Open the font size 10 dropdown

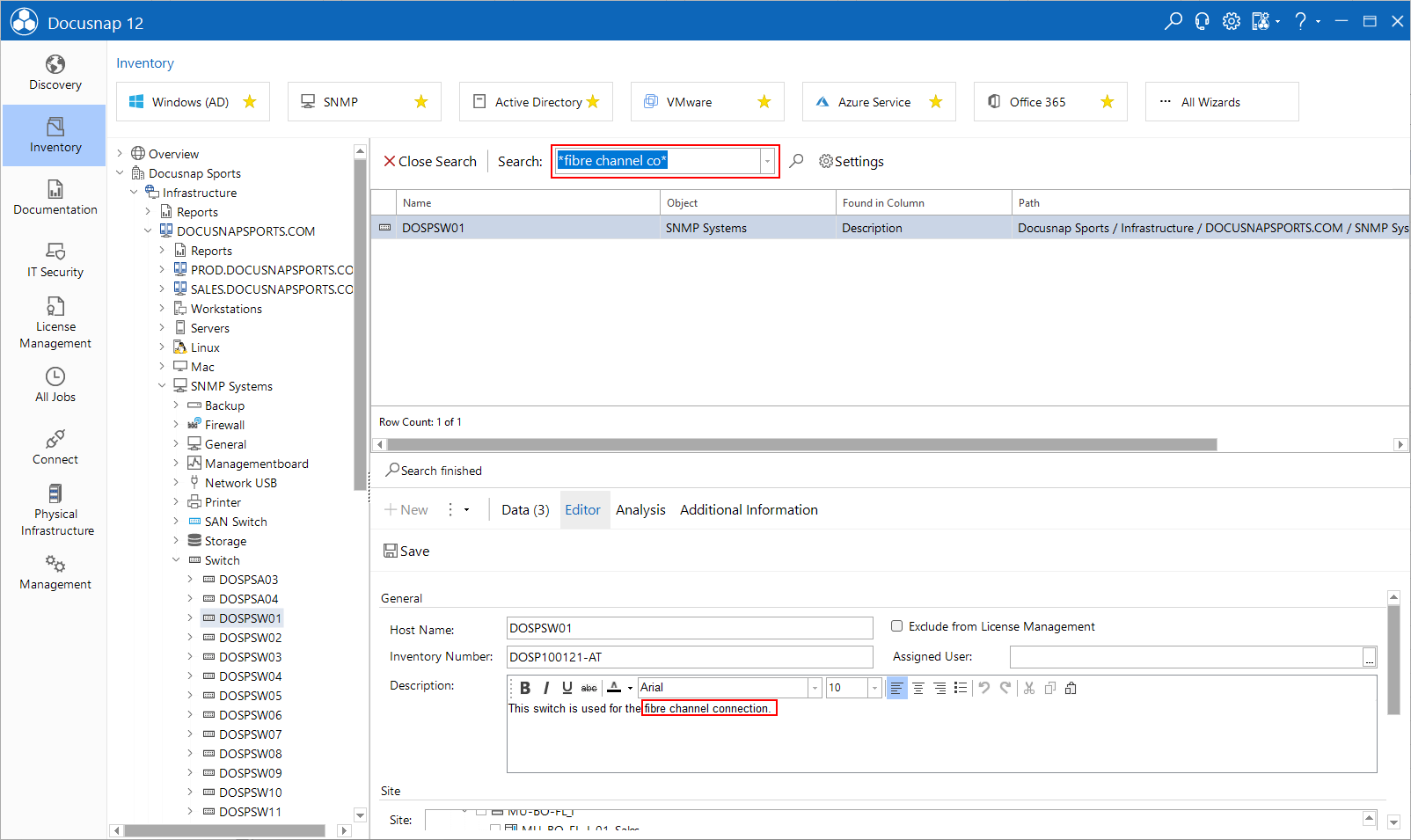pyautogui.click(x=874, y=688)
